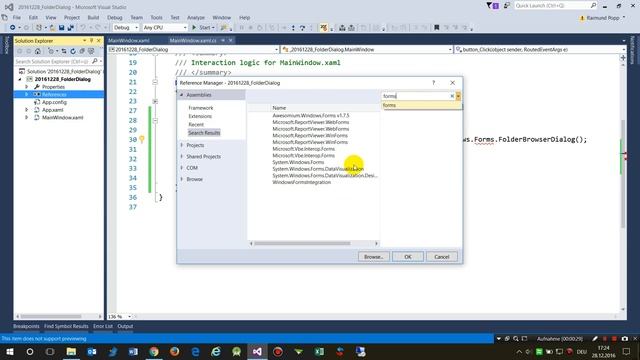Click the OK button in Reference Manager

pos(408,257)
